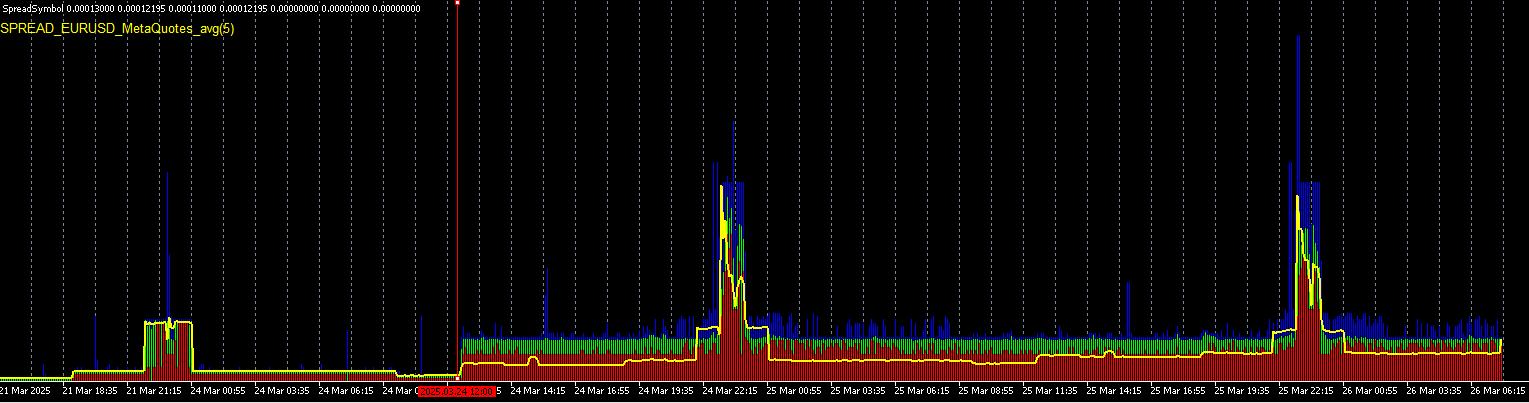This screenshot has width=1529, height=403.
Task: Click the '24 Mar 14:15' time axis label
Action: pyautogui.click(x=539, y=391)
